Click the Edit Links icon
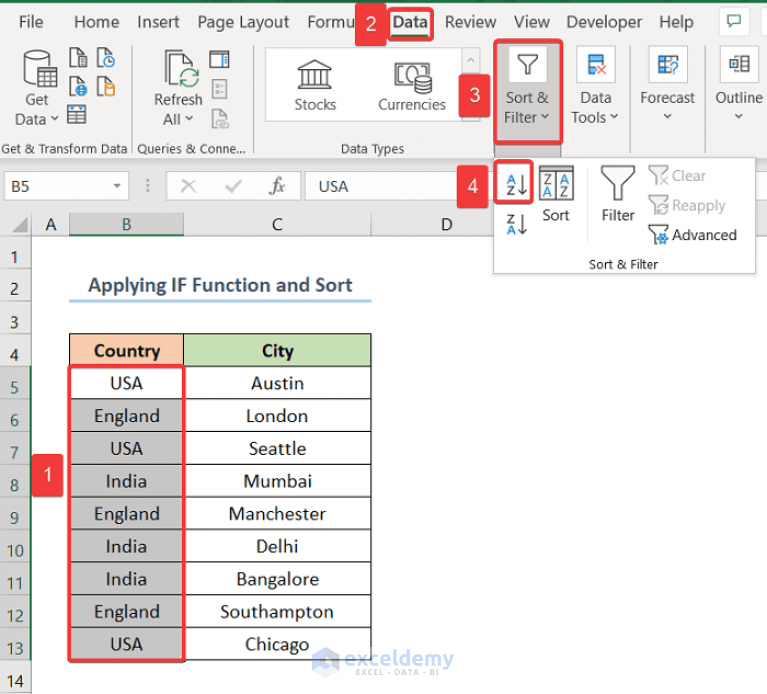Image resolution: width=767 pixels, height=694 pixels. [220, 119]
